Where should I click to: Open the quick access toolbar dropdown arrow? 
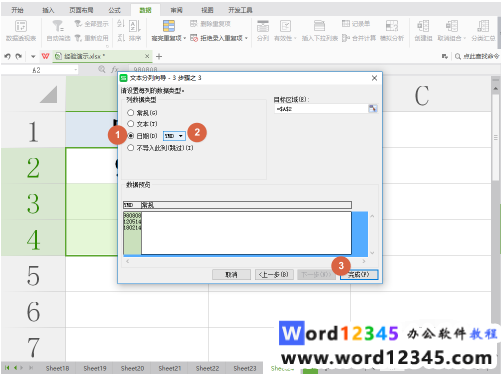[33, 56]
